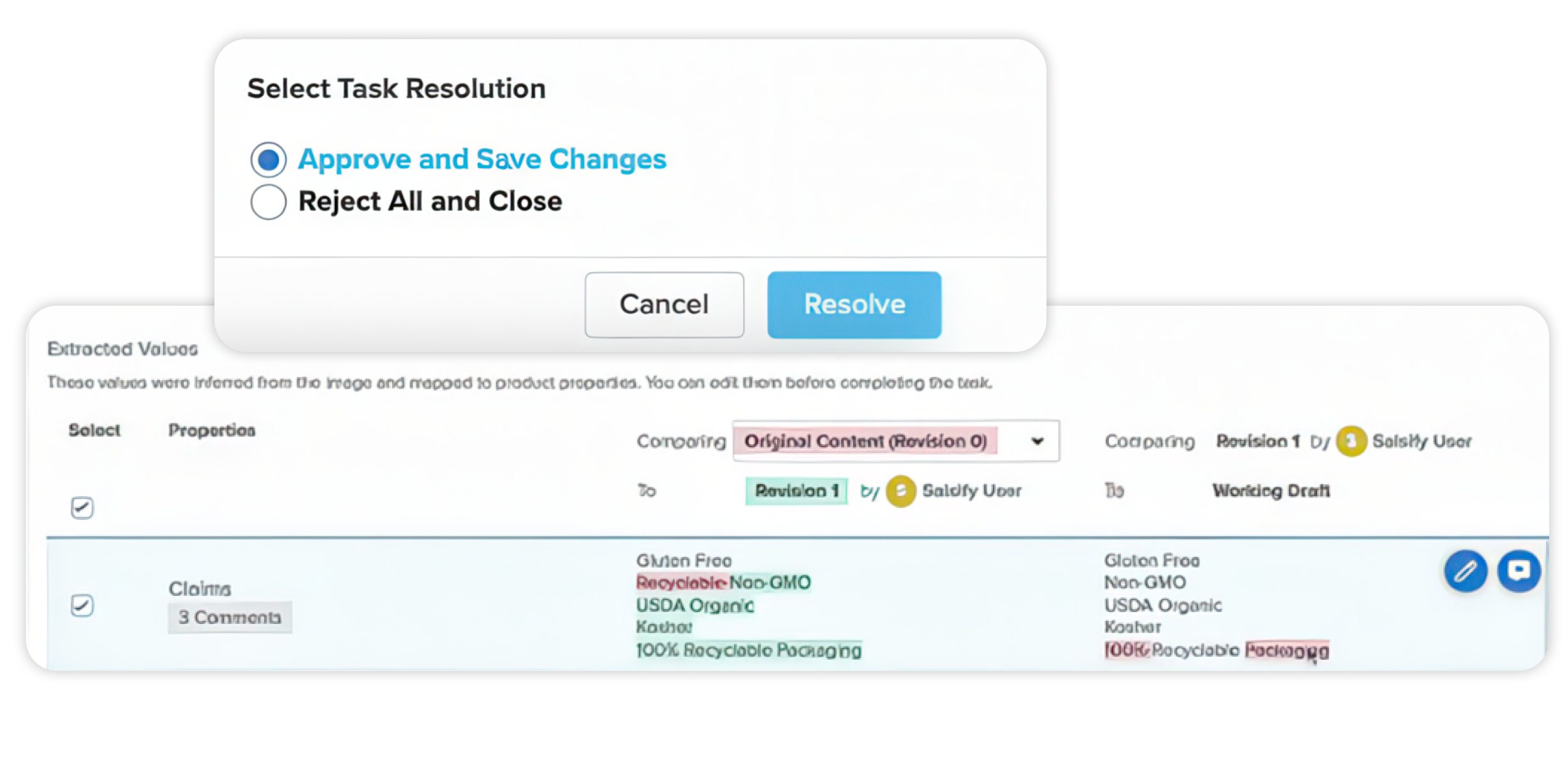
Task: Open the Original Content (Revision 0) dropdown
Action: click(866, 442)
